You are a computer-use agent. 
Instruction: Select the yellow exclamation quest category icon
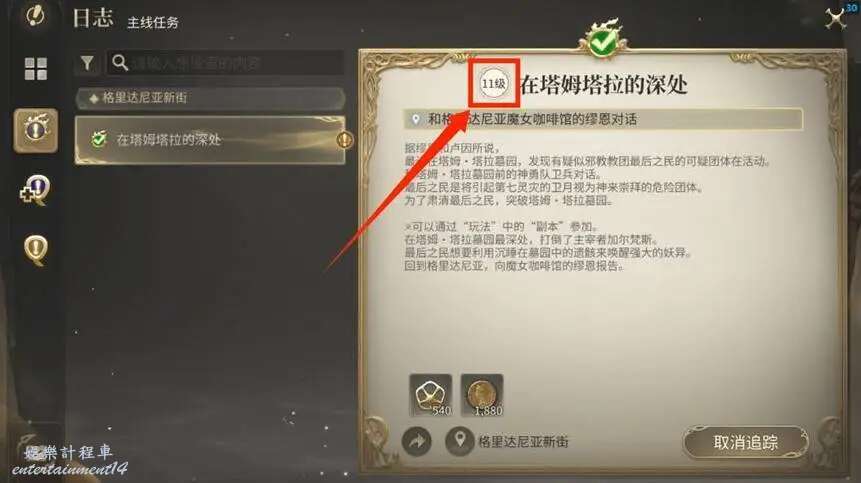pos(36,251)
